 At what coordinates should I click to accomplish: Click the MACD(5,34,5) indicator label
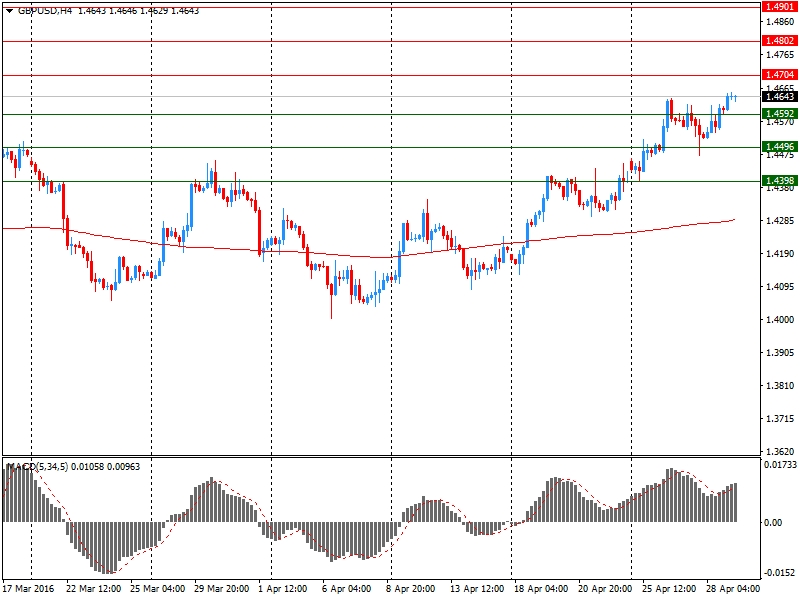[x=37, y=467]
